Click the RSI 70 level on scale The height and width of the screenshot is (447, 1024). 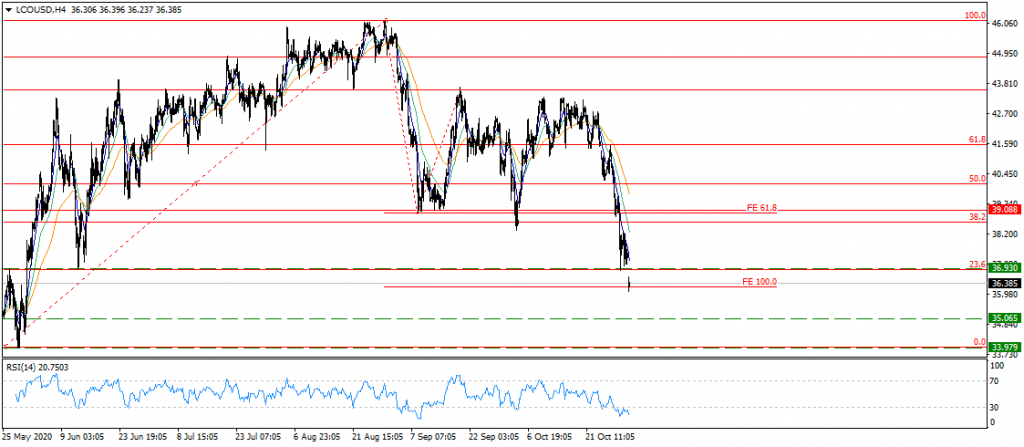tap(996, 381)
